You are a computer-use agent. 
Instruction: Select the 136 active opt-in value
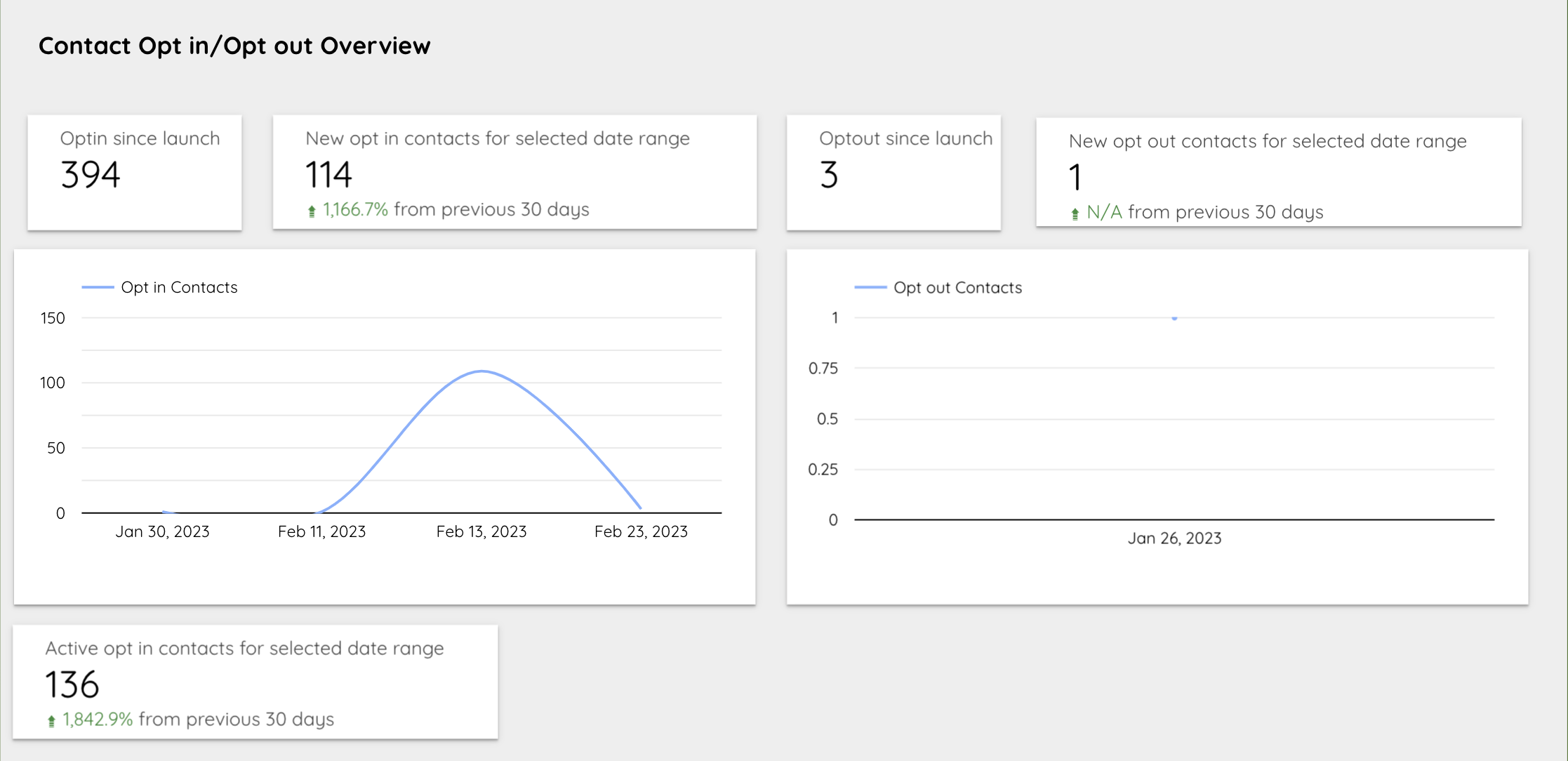pos(72,685)
